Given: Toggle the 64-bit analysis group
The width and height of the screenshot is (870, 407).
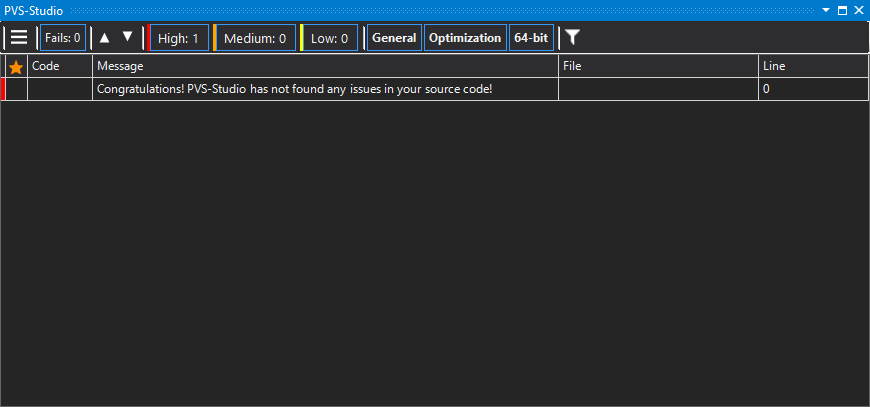Looking at the screenshot, I should (x=531, y=38).
